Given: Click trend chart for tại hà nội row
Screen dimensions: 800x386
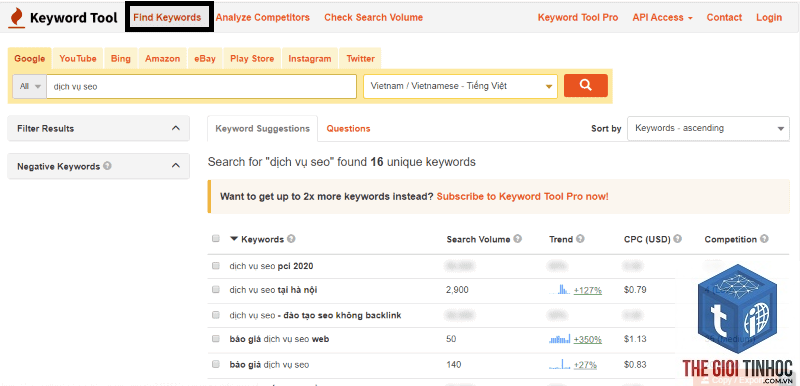Looking at the screenshot, I should (560, 290).
